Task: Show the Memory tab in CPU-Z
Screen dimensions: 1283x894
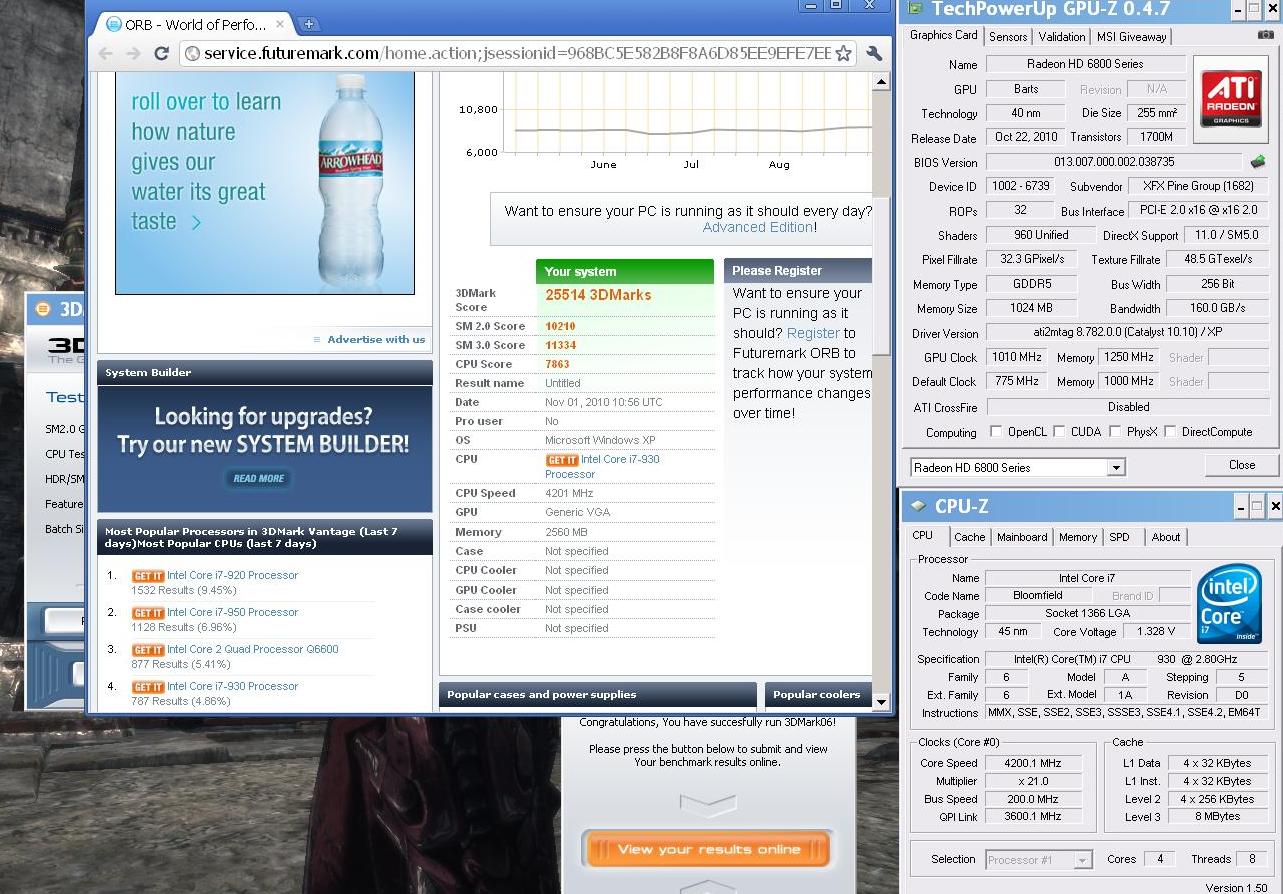Action: [x=1078, y=537]
